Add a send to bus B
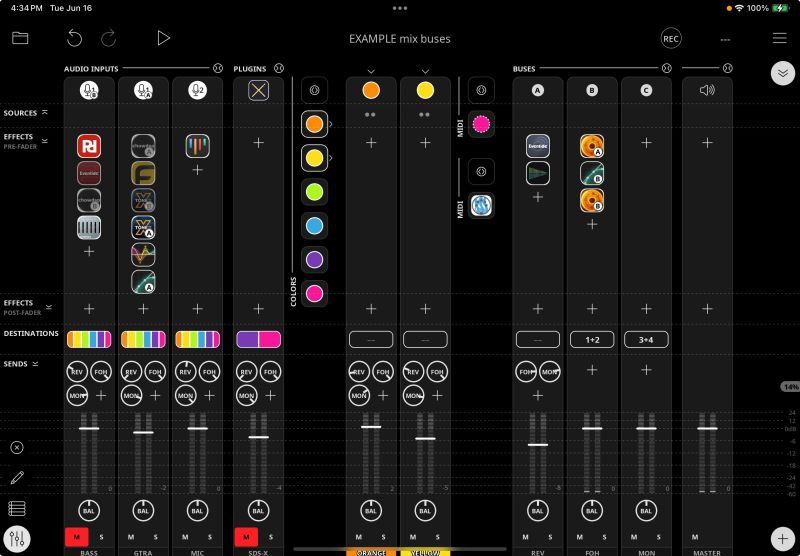800x556 pixels. [x=592, y=370]
